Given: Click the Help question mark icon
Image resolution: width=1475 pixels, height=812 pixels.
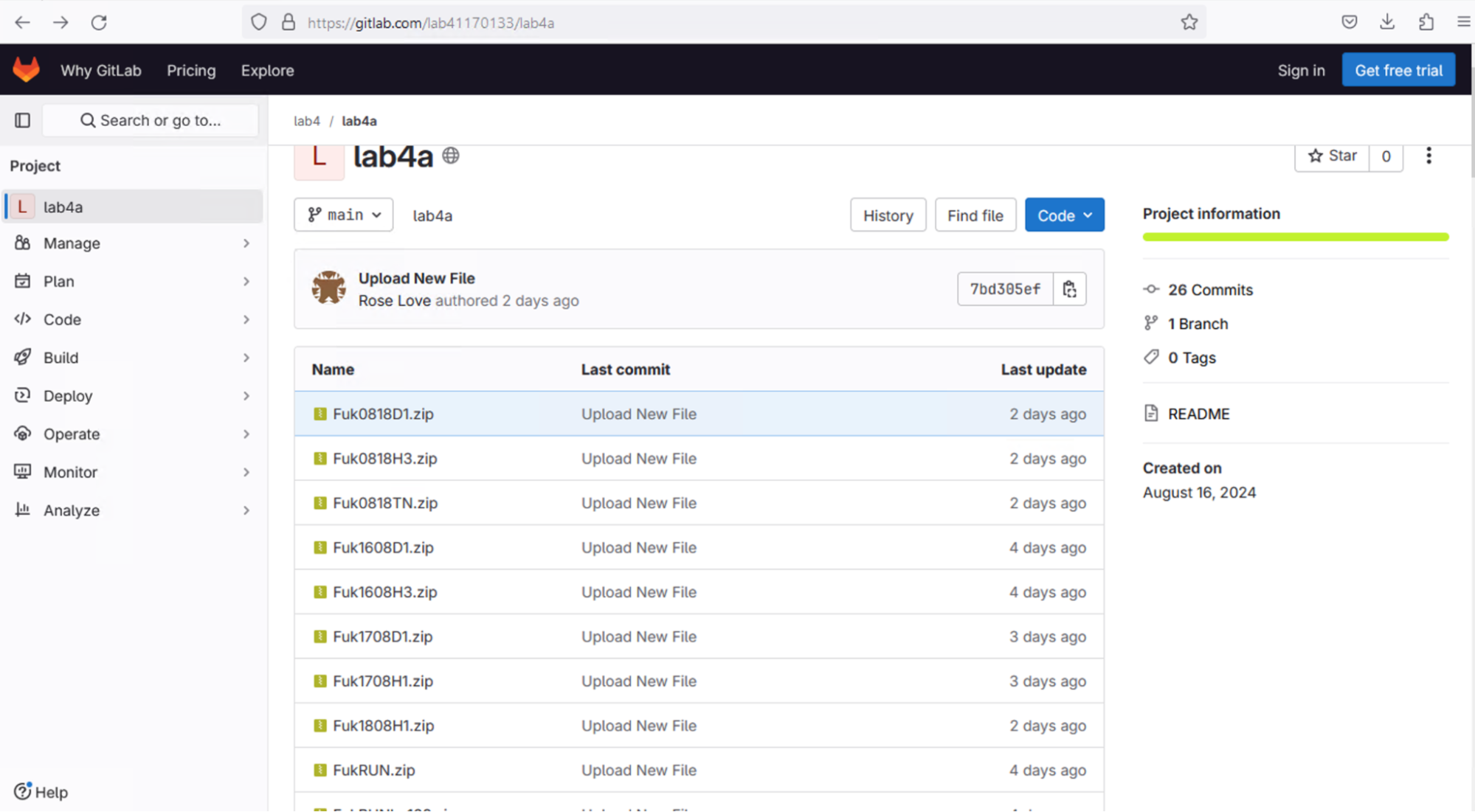Looking at the screenshot, I should [22, 791].
